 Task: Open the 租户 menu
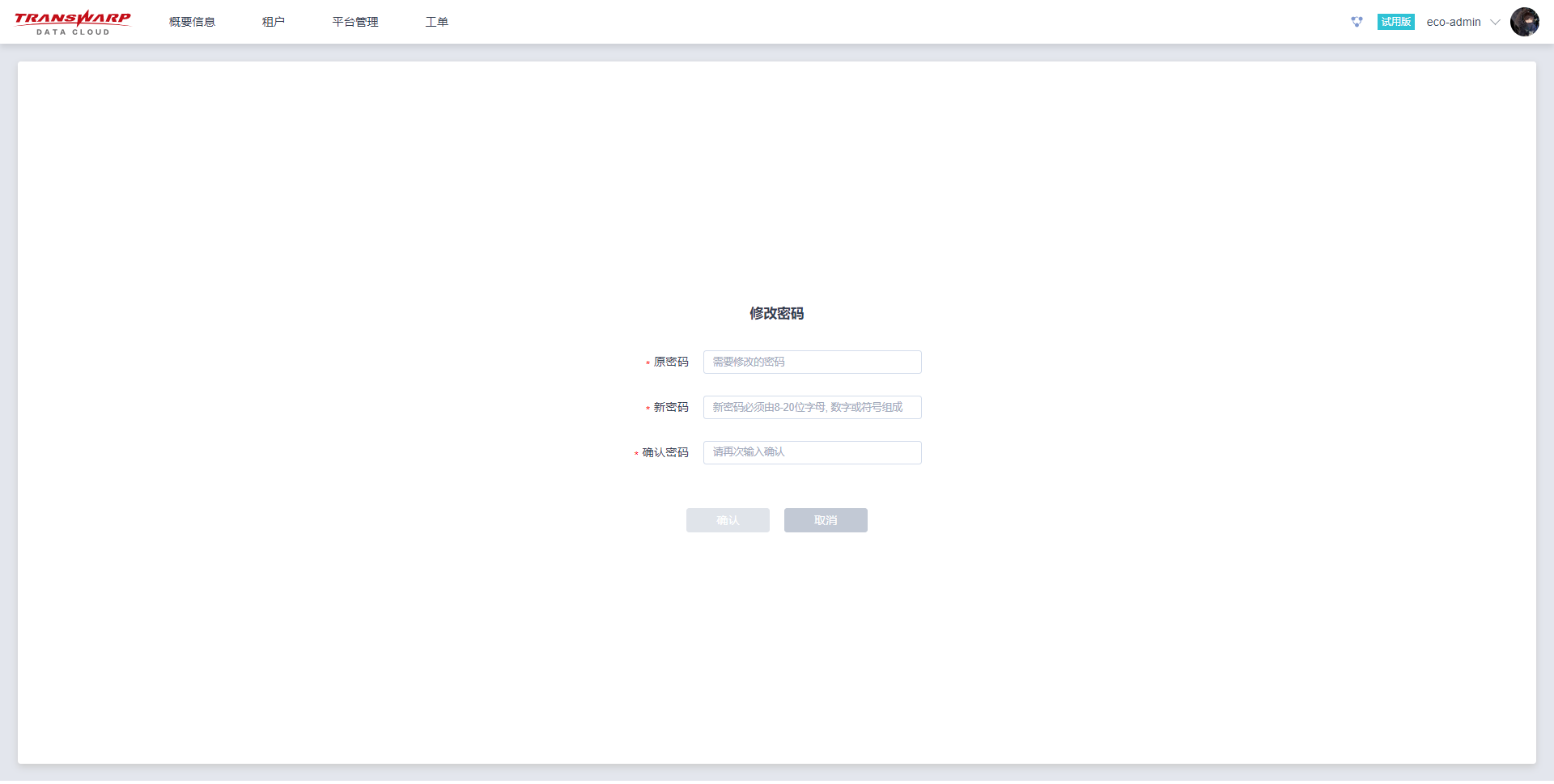[274, 22]
